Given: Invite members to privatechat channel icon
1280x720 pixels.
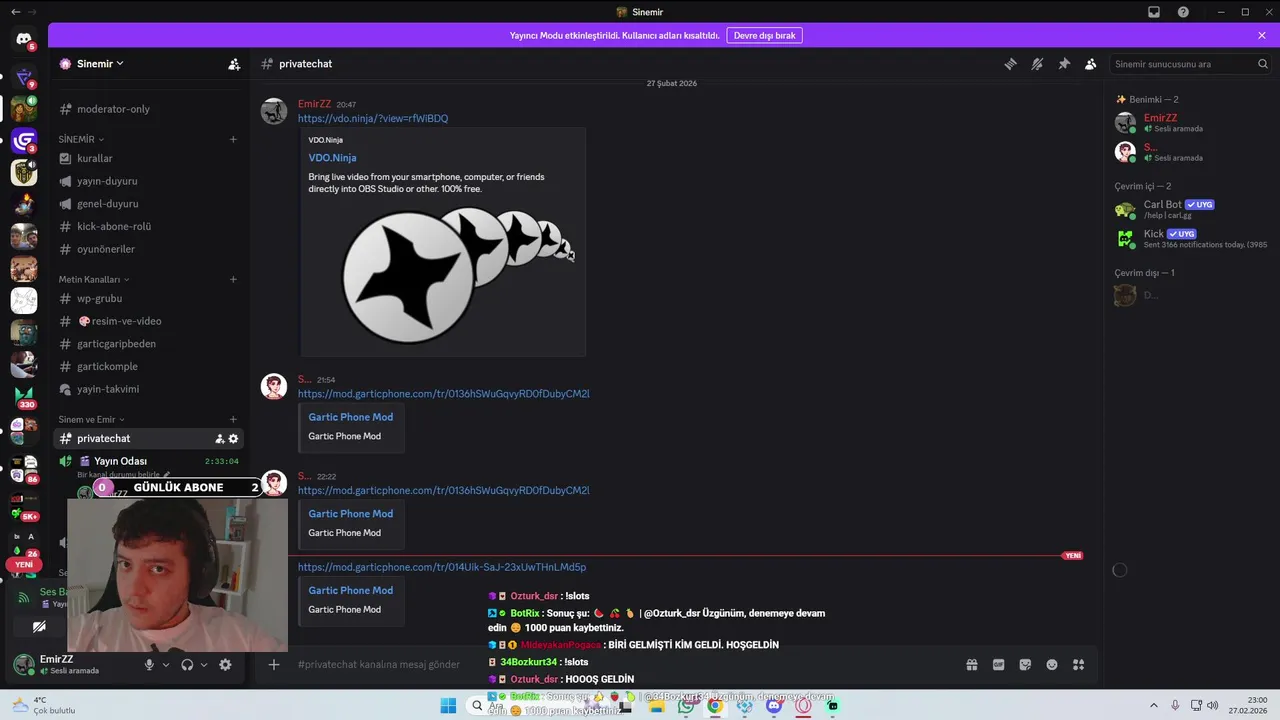Looking at the screenshot, I should [219, 439].
